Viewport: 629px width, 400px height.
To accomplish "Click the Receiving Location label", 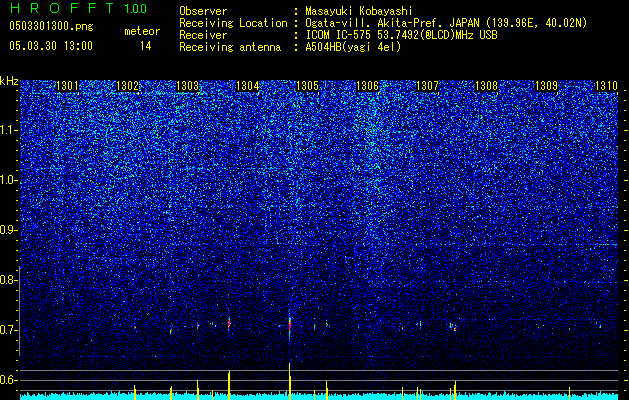I will click(233, 23).
